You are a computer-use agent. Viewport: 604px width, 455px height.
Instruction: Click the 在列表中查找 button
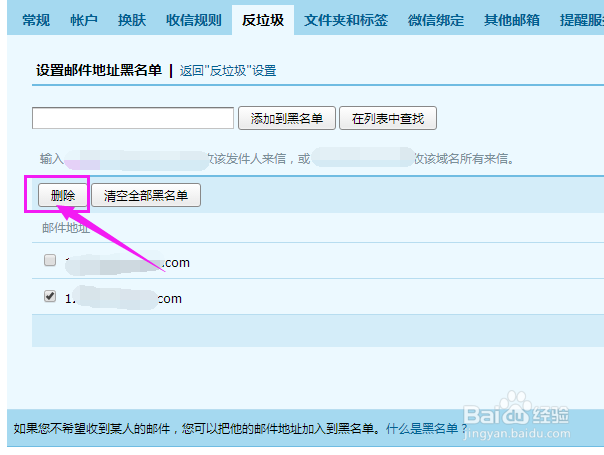tap(388, 118)
